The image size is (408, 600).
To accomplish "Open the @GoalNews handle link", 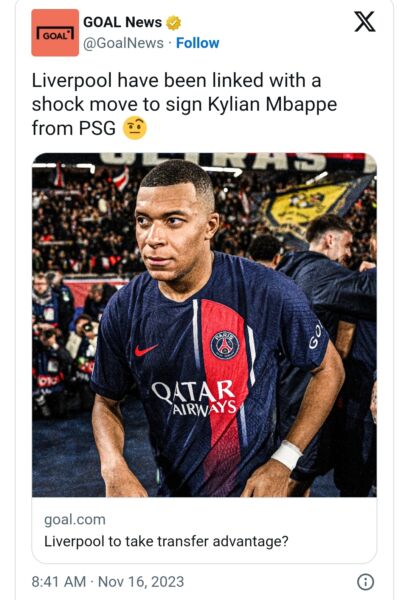I will point(123,43).
